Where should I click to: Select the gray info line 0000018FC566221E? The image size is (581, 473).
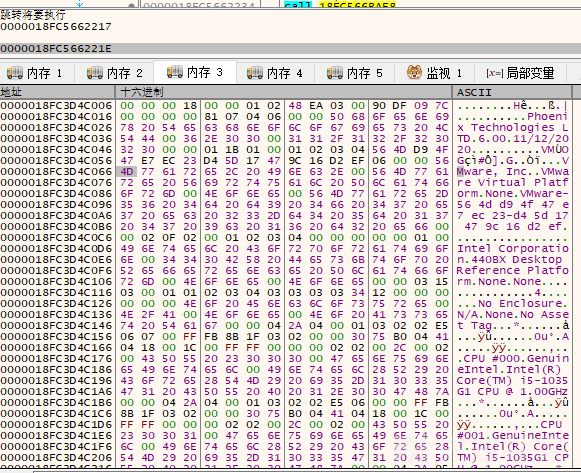click(x=290, y=49)
